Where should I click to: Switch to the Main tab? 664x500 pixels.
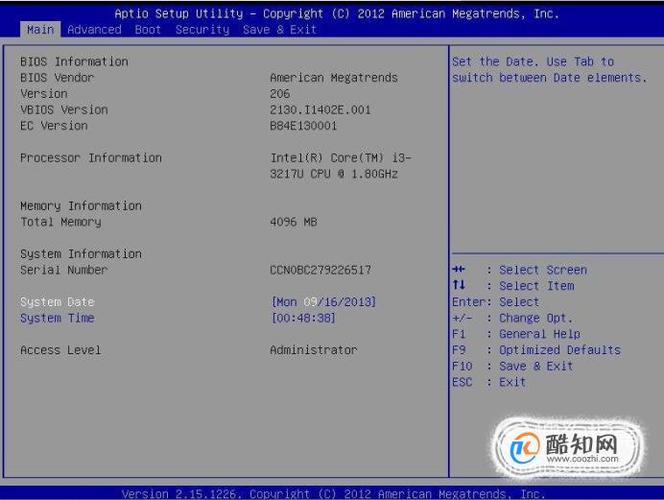click(40, 30)
